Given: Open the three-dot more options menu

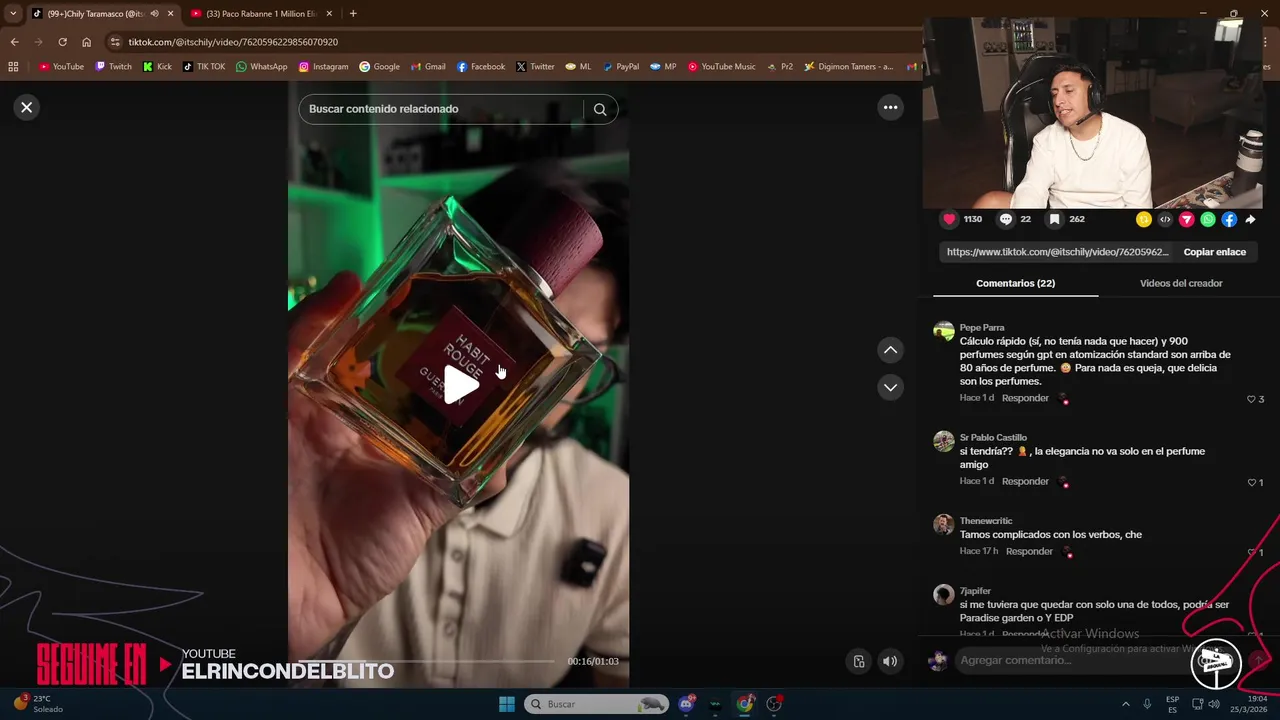Looking at the screenshot, I should click(890, 107).
